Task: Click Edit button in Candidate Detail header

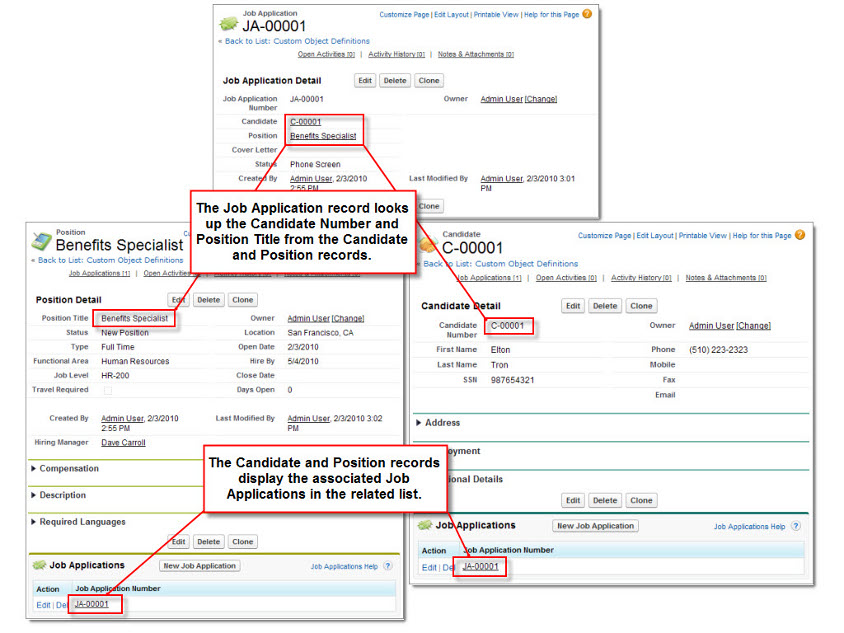Action: 573,306
